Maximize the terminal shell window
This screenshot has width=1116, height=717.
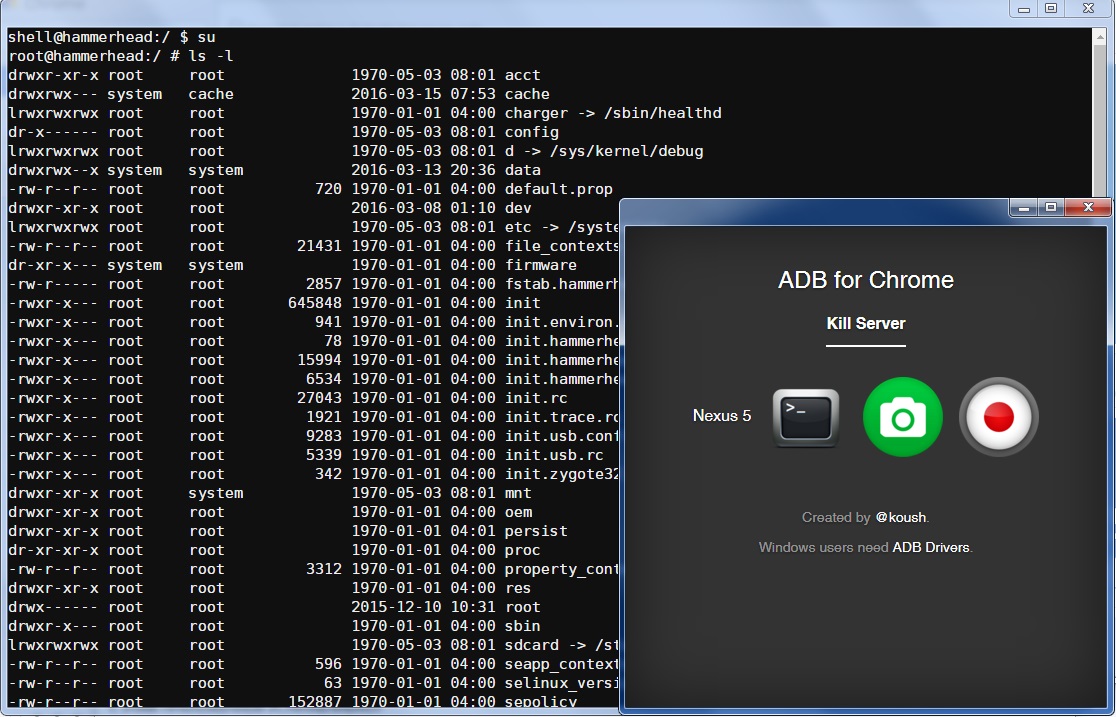(x=1050, y=8)
